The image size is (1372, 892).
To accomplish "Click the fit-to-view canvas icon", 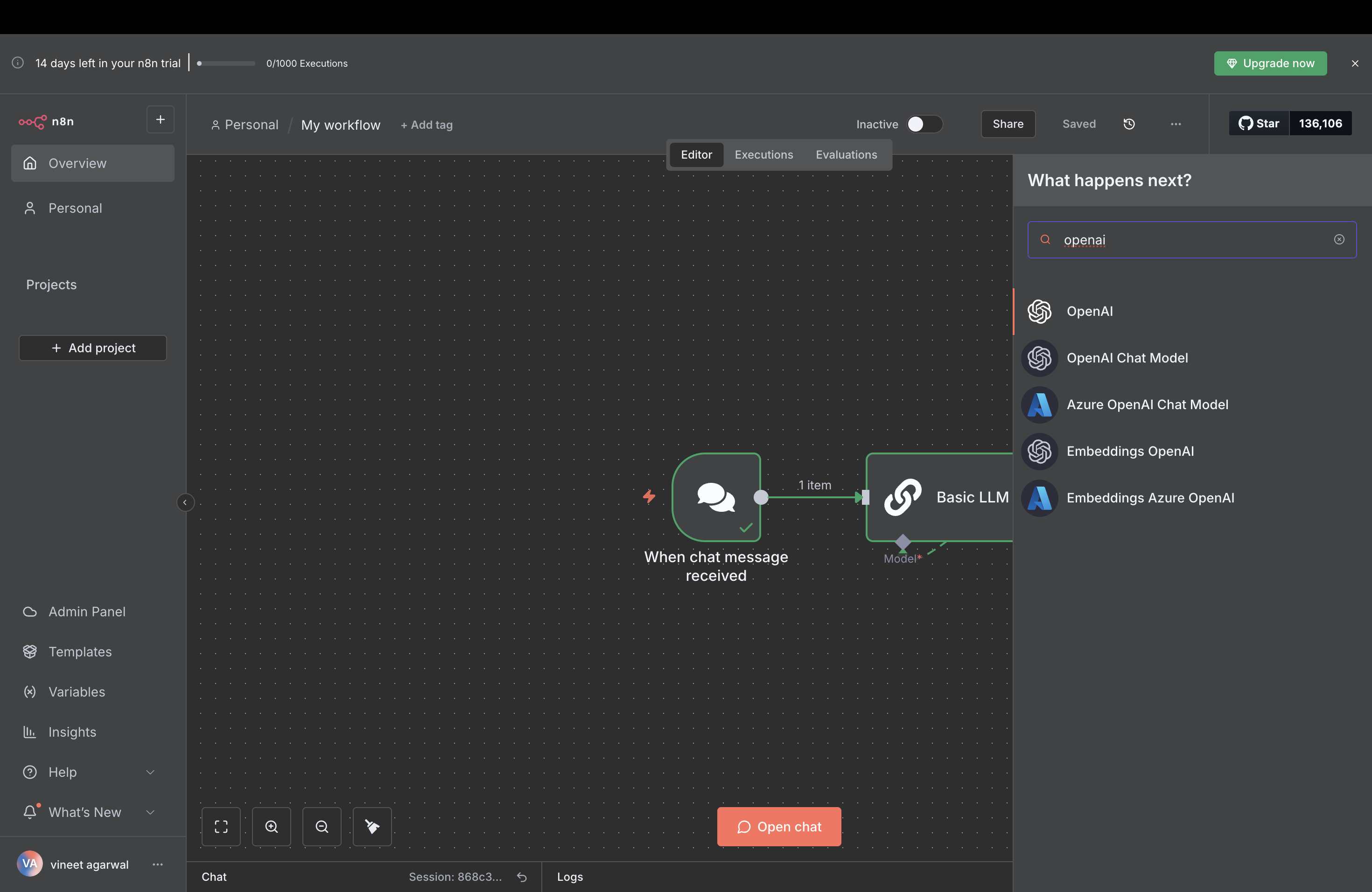I will tap(221, 826).
